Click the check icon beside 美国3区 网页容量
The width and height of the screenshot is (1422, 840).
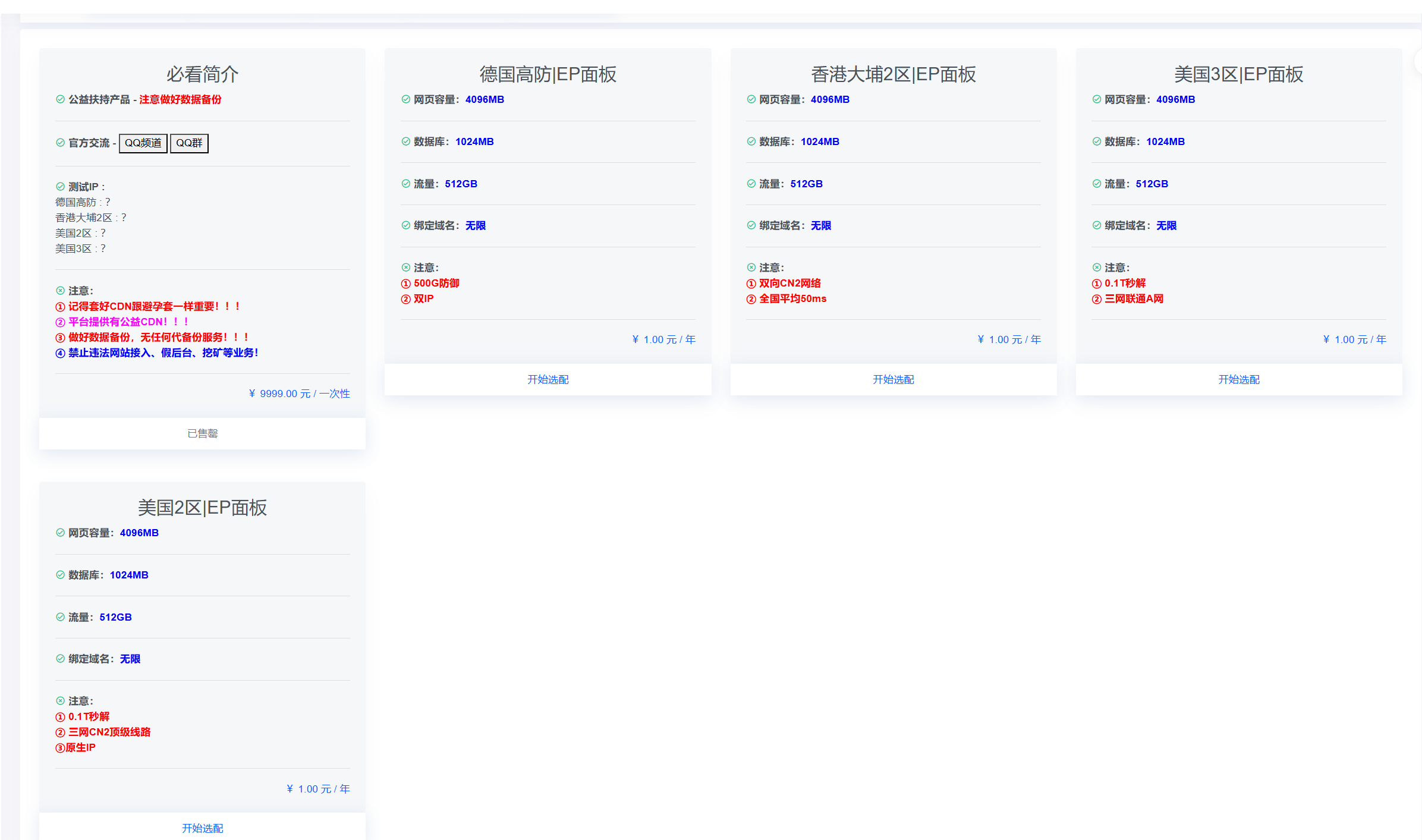[x=1096, y=99]
